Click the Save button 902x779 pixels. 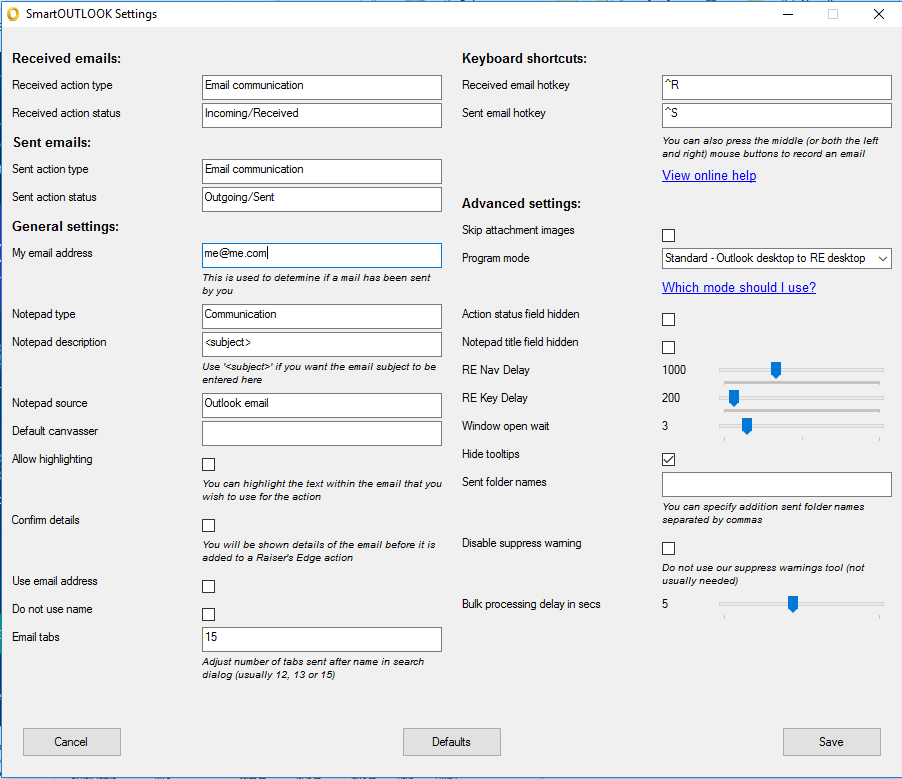pos(831,742)
